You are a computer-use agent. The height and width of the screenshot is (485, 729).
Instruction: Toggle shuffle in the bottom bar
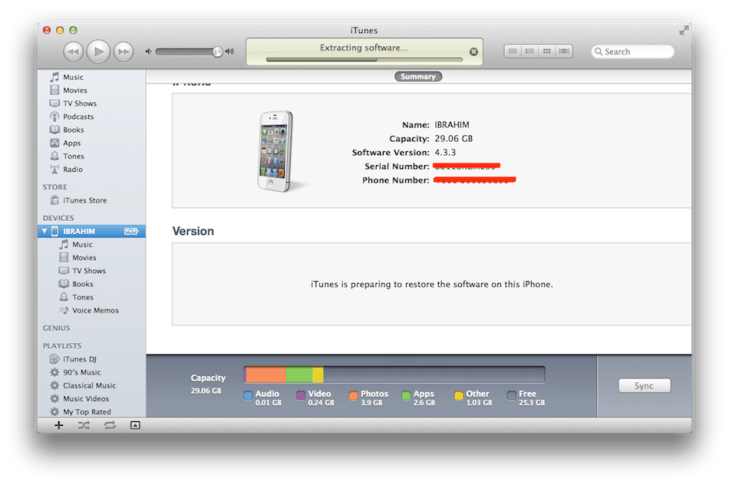click(x=83, y=425)
